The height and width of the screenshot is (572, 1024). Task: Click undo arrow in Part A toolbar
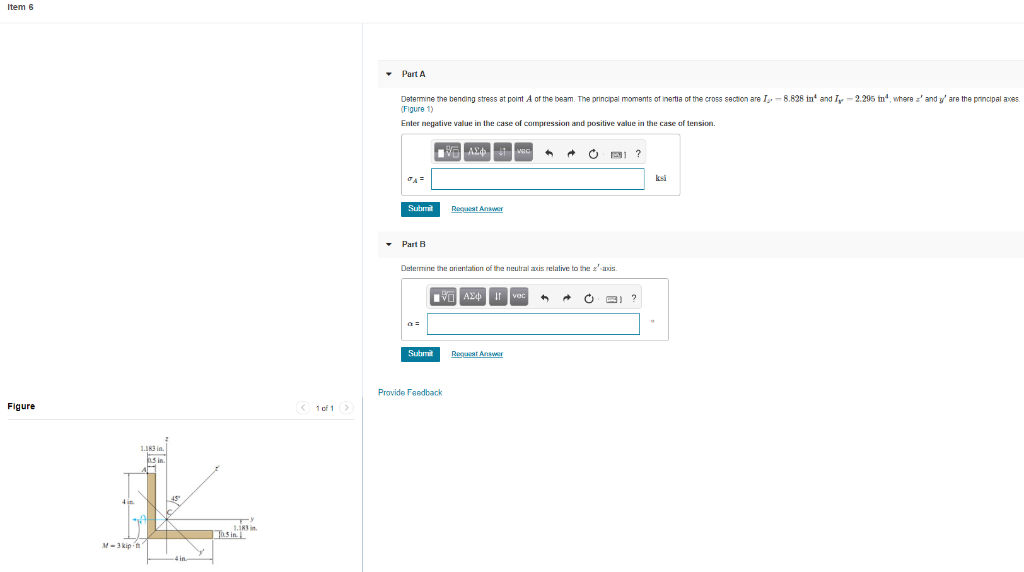(549, 153)
